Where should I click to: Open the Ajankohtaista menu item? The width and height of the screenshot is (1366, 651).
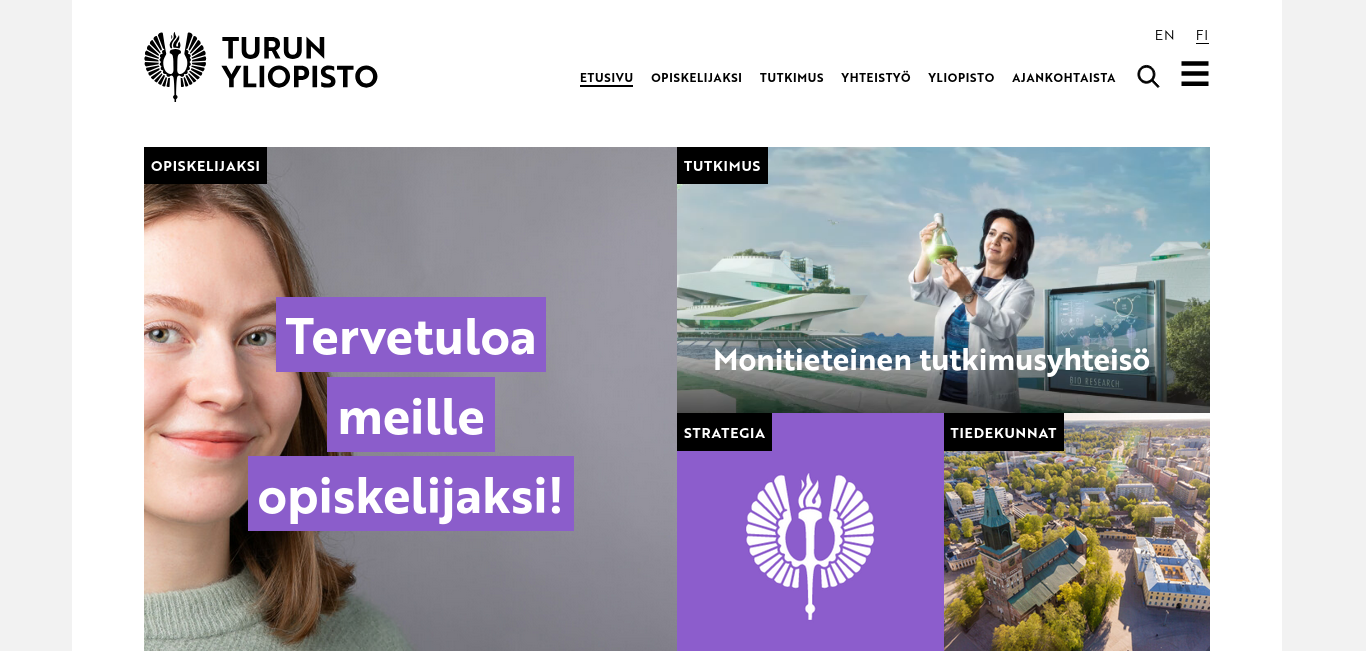click(1063, 78)
